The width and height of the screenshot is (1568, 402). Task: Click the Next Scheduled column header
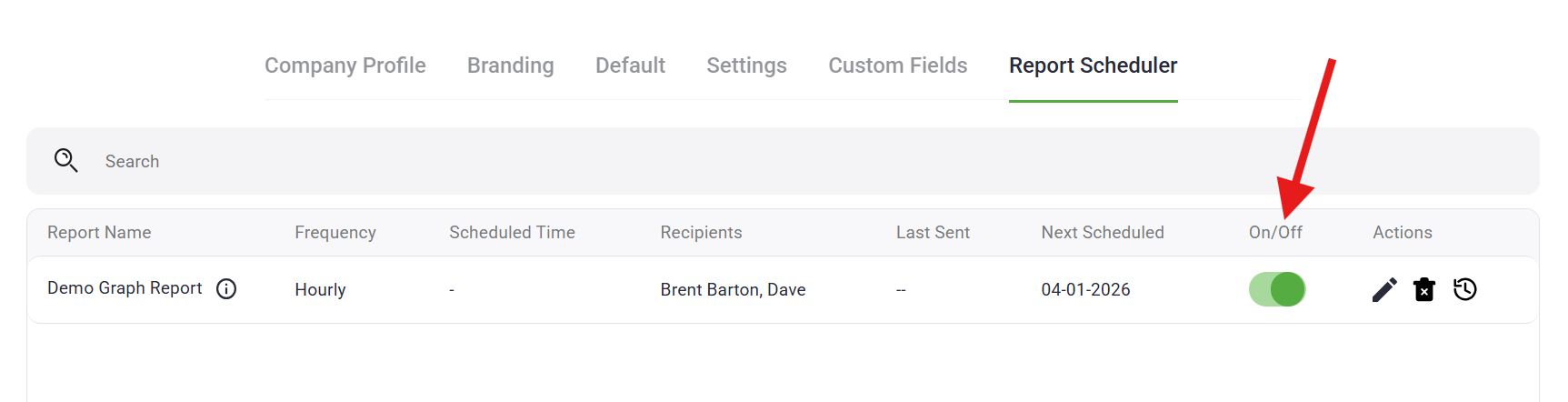click(x=1102, y=232)
